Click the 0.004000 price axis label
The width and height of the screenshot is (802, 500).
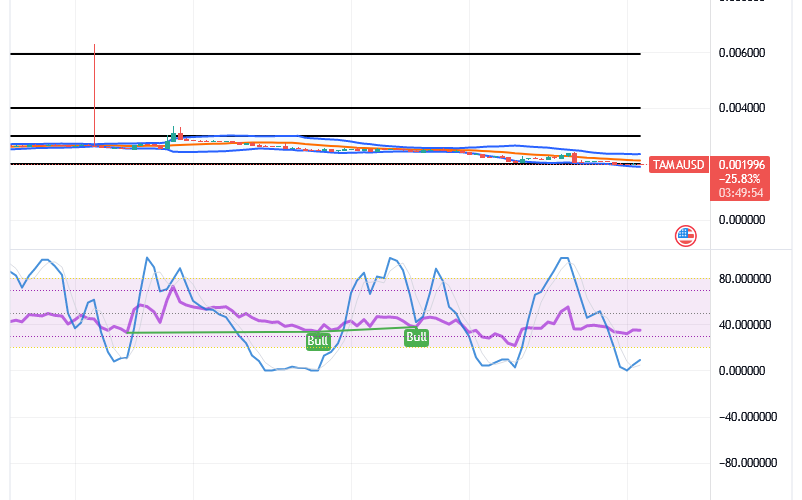(742, 107)
